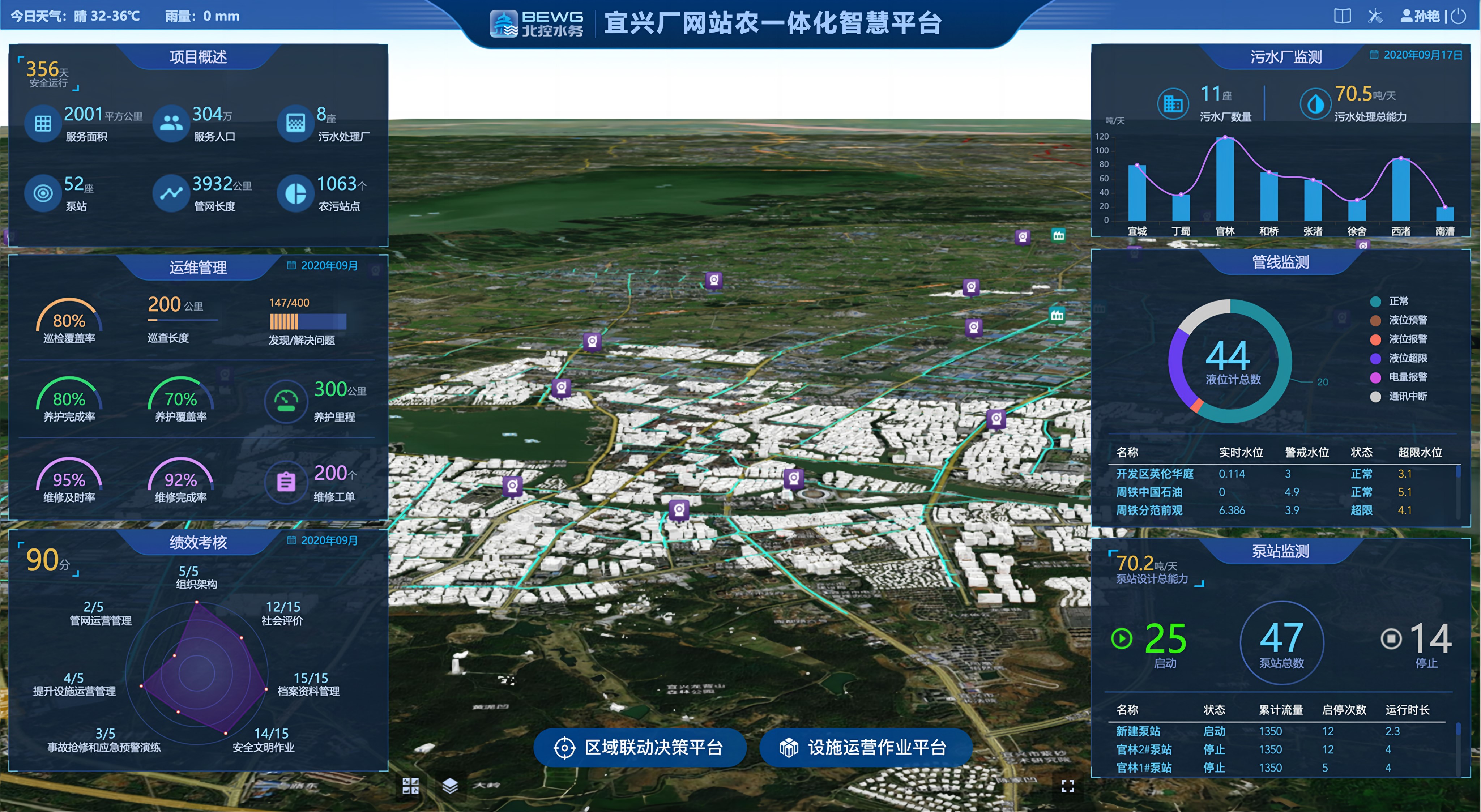1481x812 pixels.
Task: Select 周铁分范前观 row in water level table
Action: click(x=1149, y=510)
